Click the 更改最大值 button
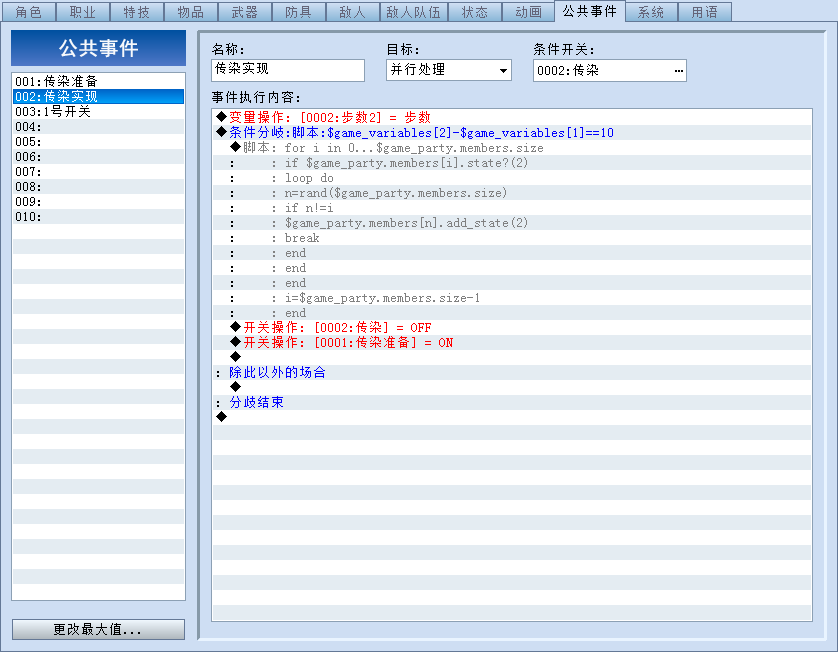The image size is (838, 652). [98, 629]
